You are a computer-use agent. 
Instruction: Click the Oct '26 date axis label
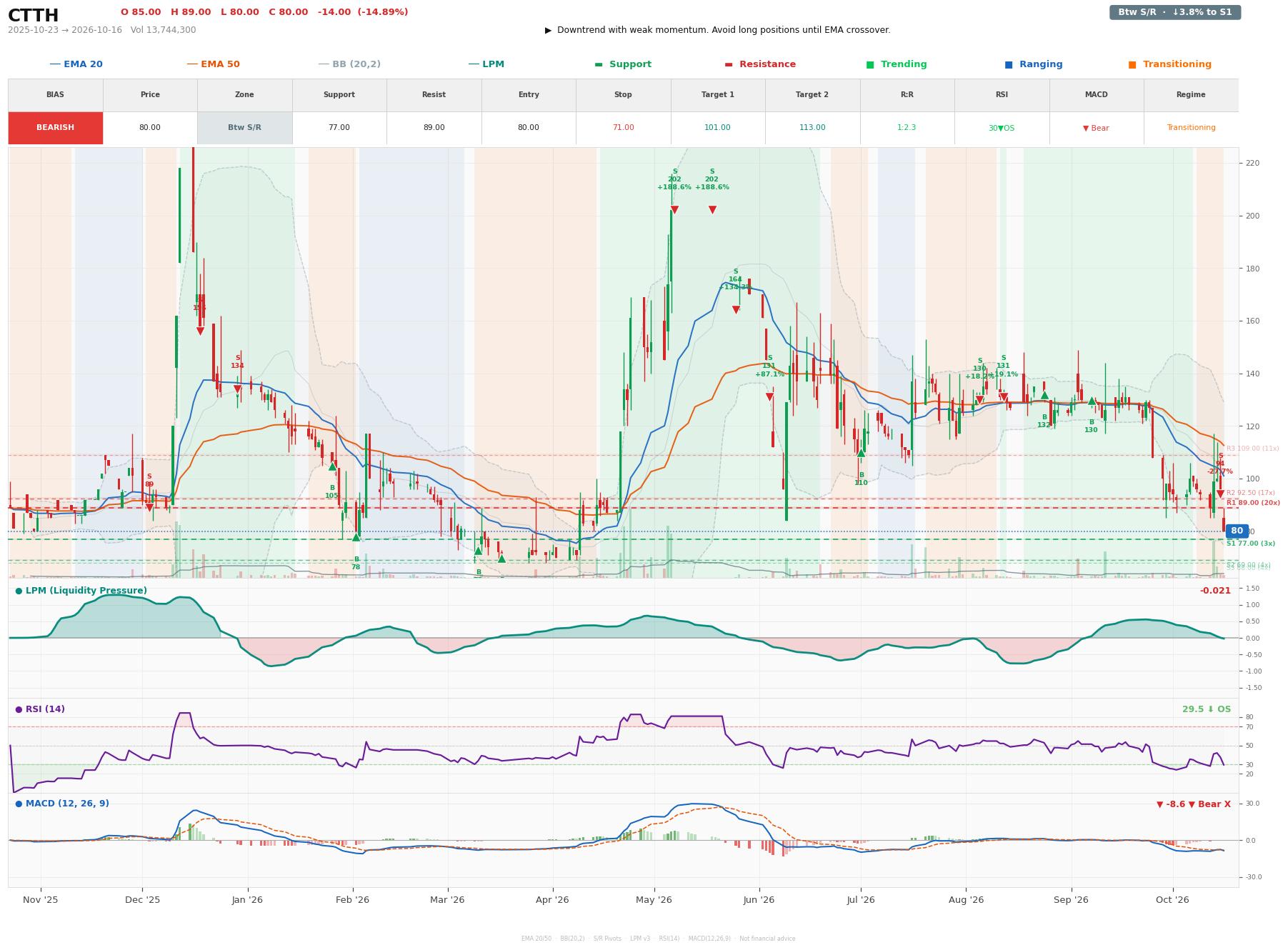[1172, 900]
